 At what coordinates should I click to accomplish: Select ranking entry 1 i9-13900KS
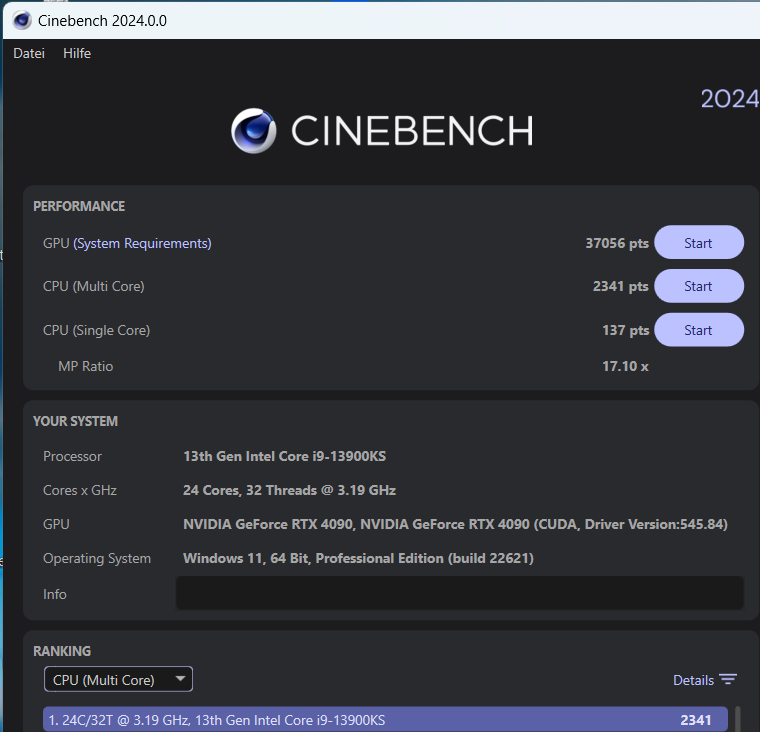[385, 719]
